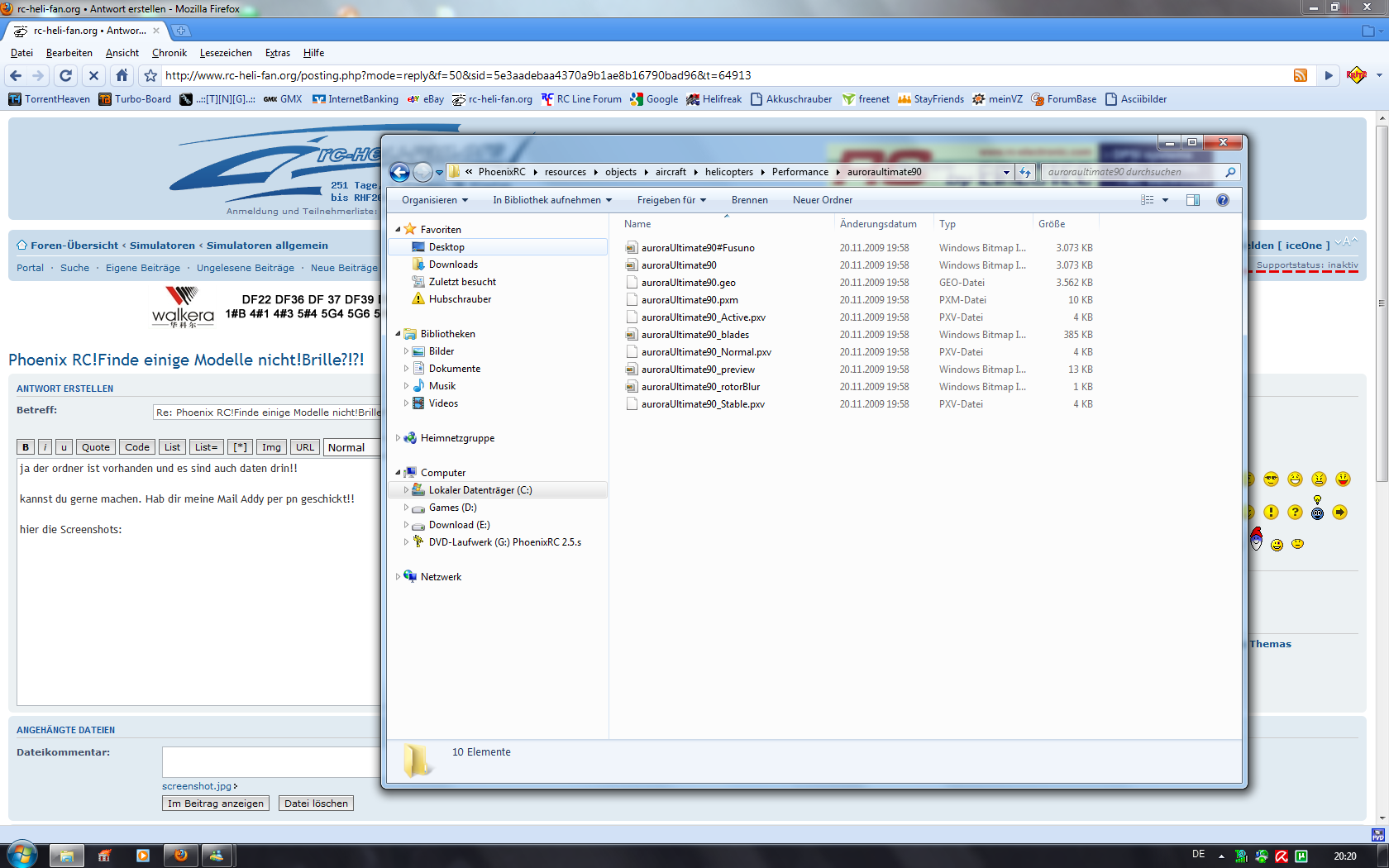Open Explorer help question-mark icon
The width and height of the screenshot is (1389, 868).
[x=1223, y=200]
